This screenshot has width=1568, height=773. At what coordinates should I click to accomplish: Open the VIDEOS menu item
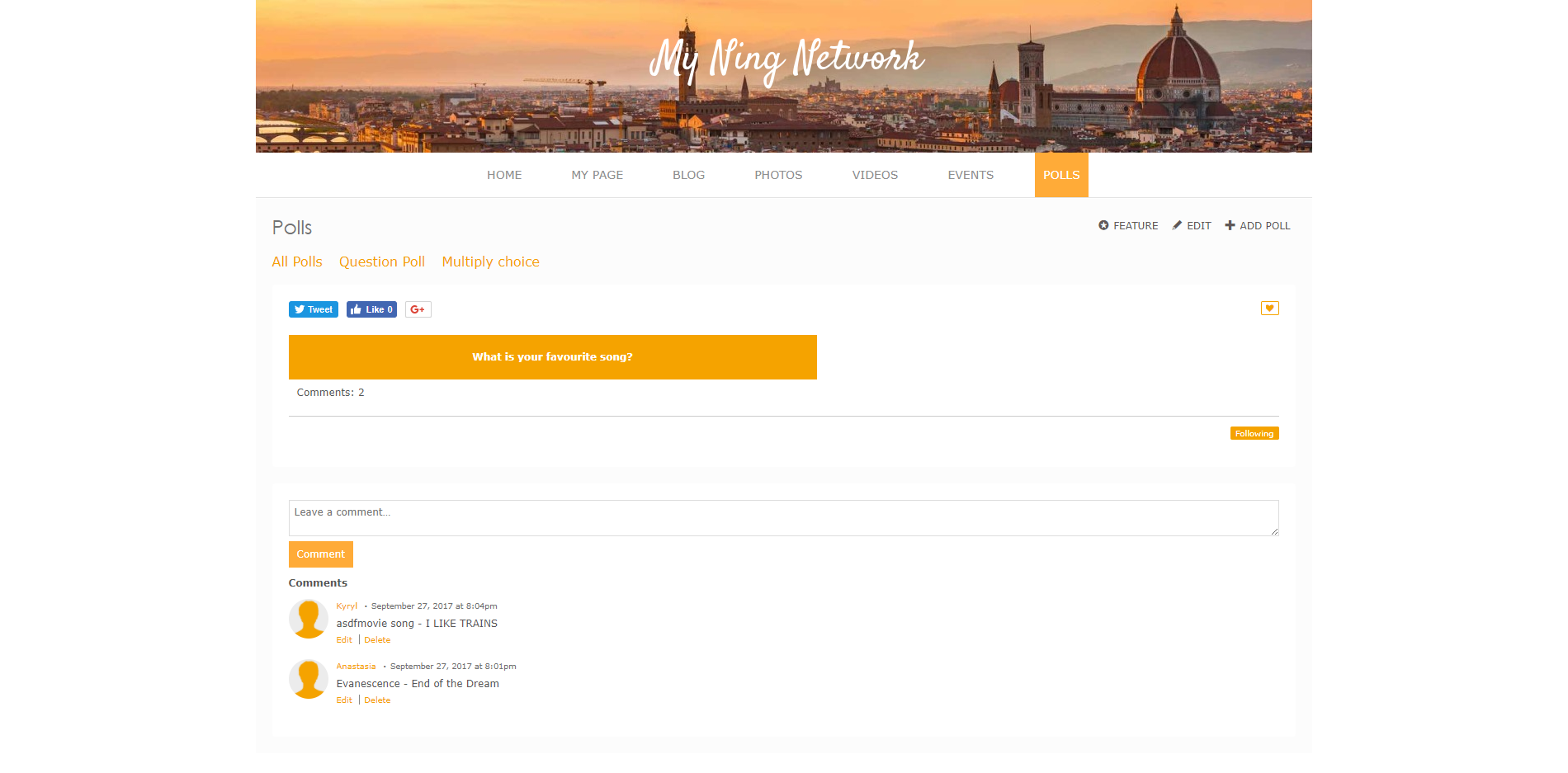tap(875, 175)
